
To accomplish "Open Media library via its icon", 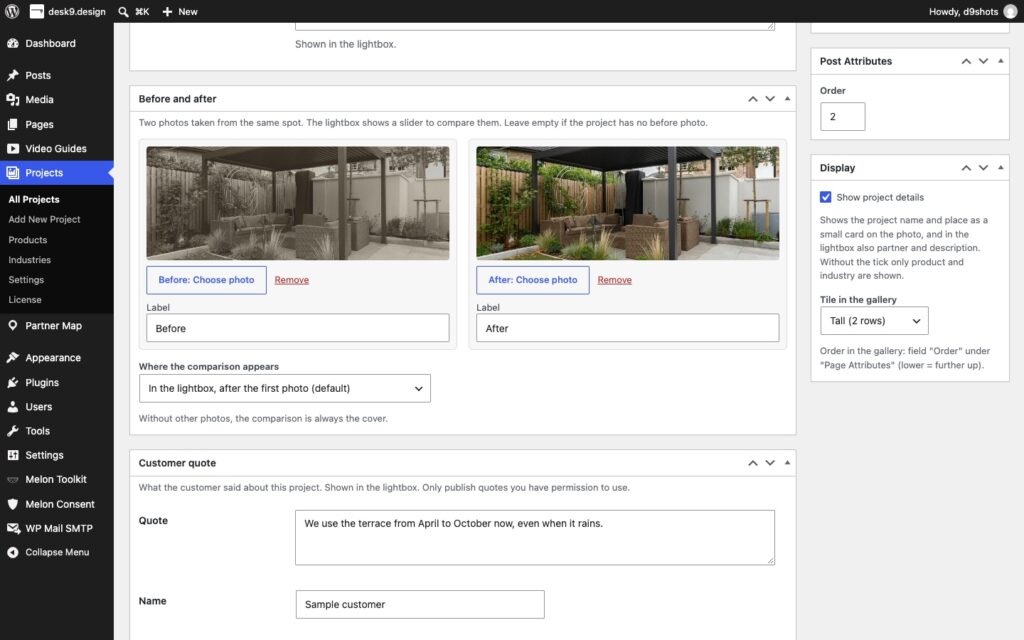I will pyautogui.click(x=12, y=99).
